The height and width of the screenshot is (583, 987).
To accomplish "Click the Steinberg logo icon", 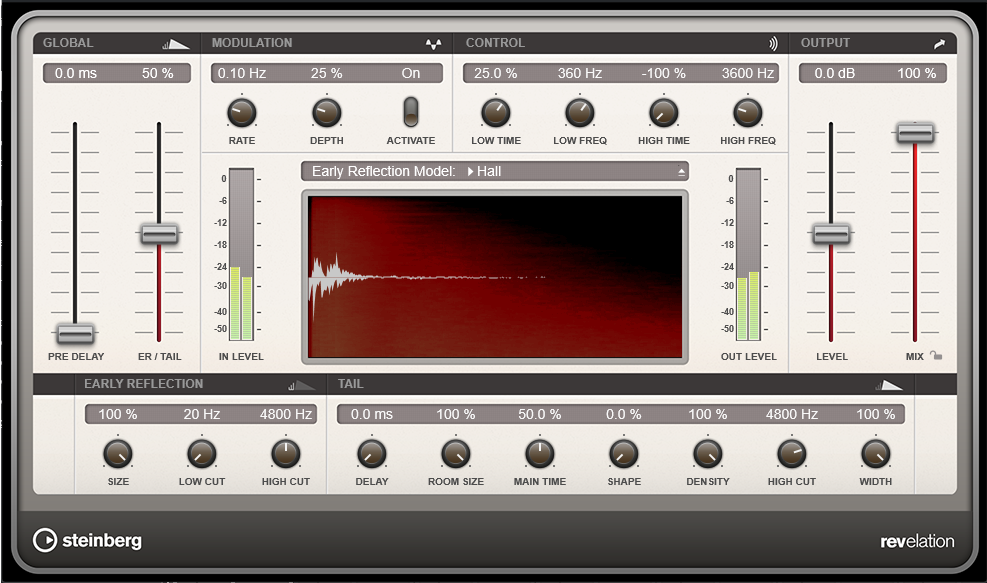I will (x=45, y=540).
